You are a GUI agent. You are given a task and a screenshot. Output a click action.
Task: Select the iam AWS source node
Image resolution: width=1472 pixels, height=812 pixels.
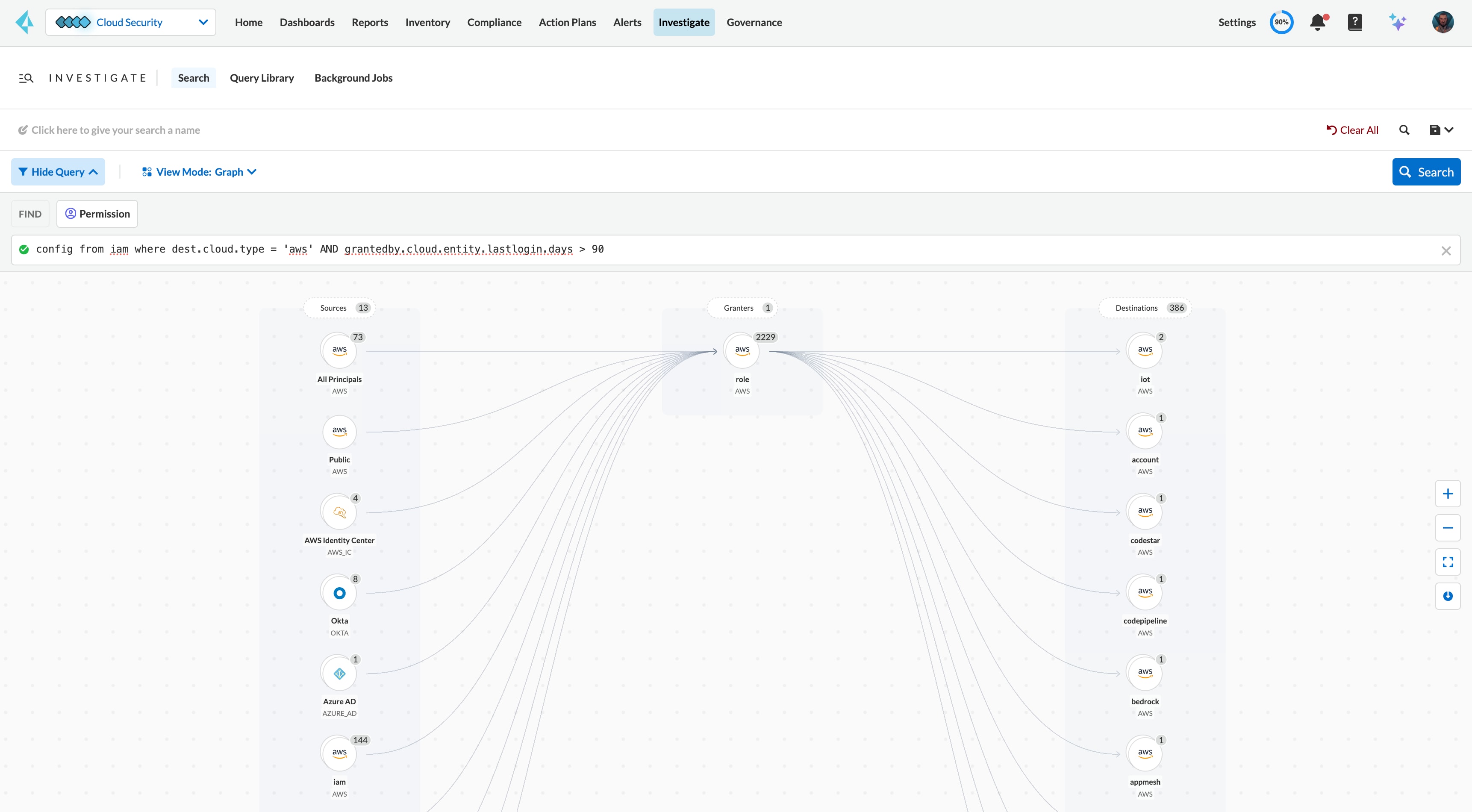tap(339, 754)
